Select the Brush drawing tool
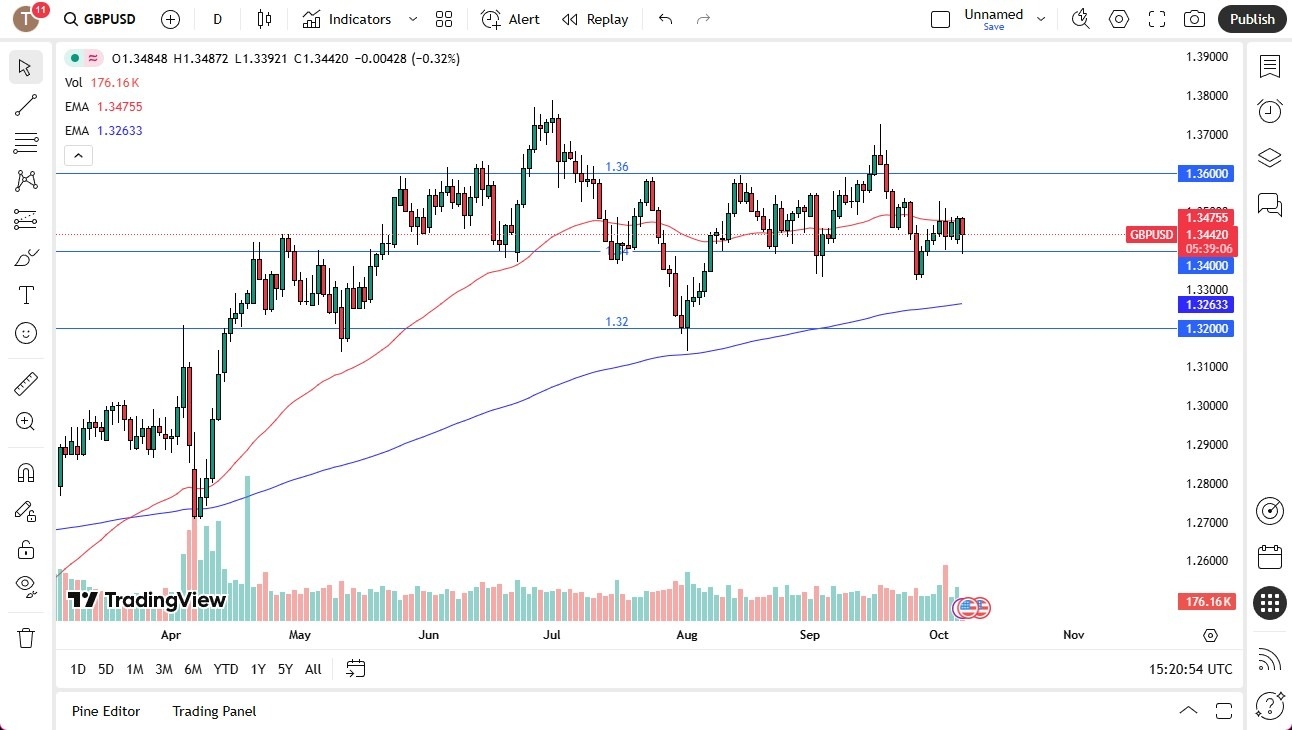This screenshot has height=730, width=1292. (x=26, y=256)
